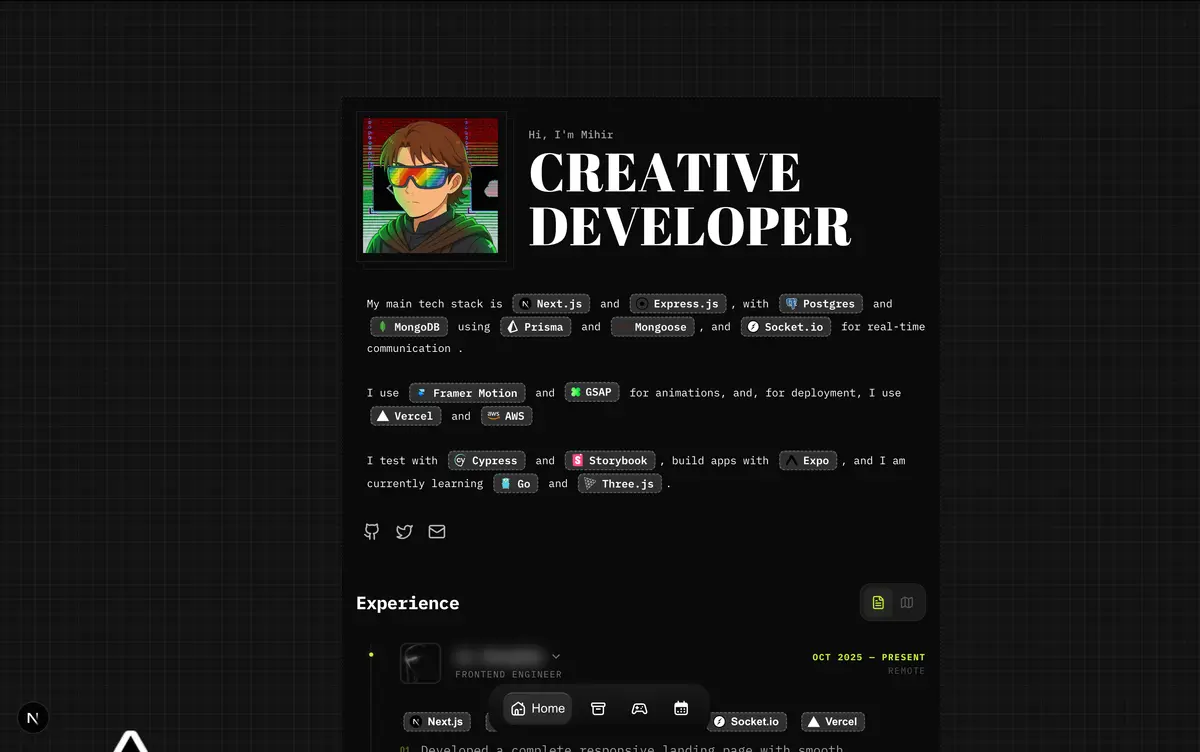Click the pixel-art avatar image
Image resolution: width=1200 pixels, height=752 pixels.
point(431,186)
